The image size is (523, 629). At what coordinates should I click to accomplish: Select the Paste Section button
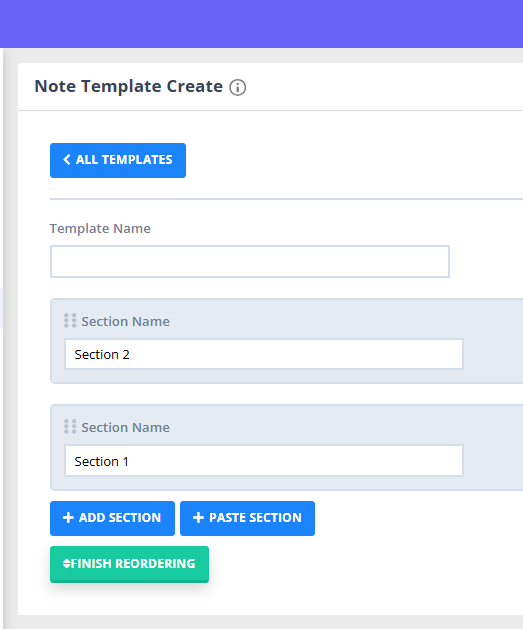247,518
